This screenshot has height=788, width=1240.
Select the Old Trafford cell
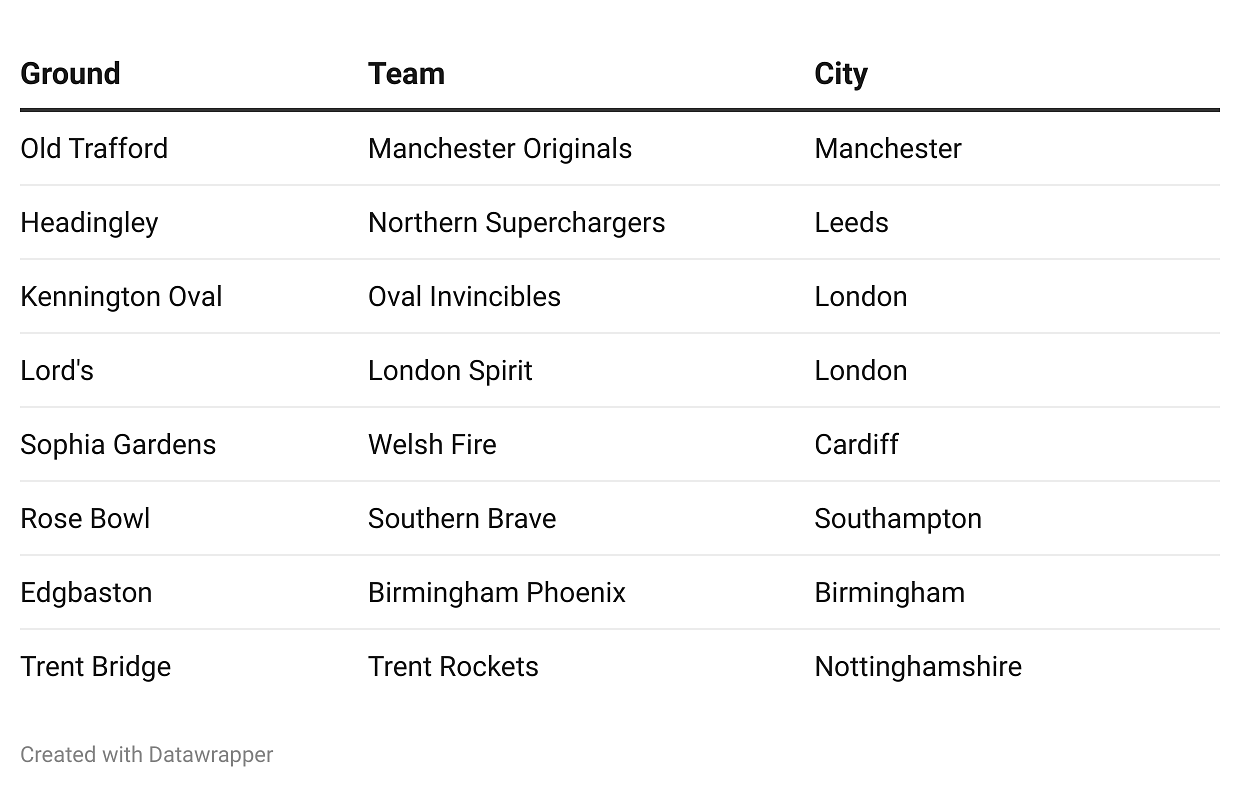tap(94, 149)
